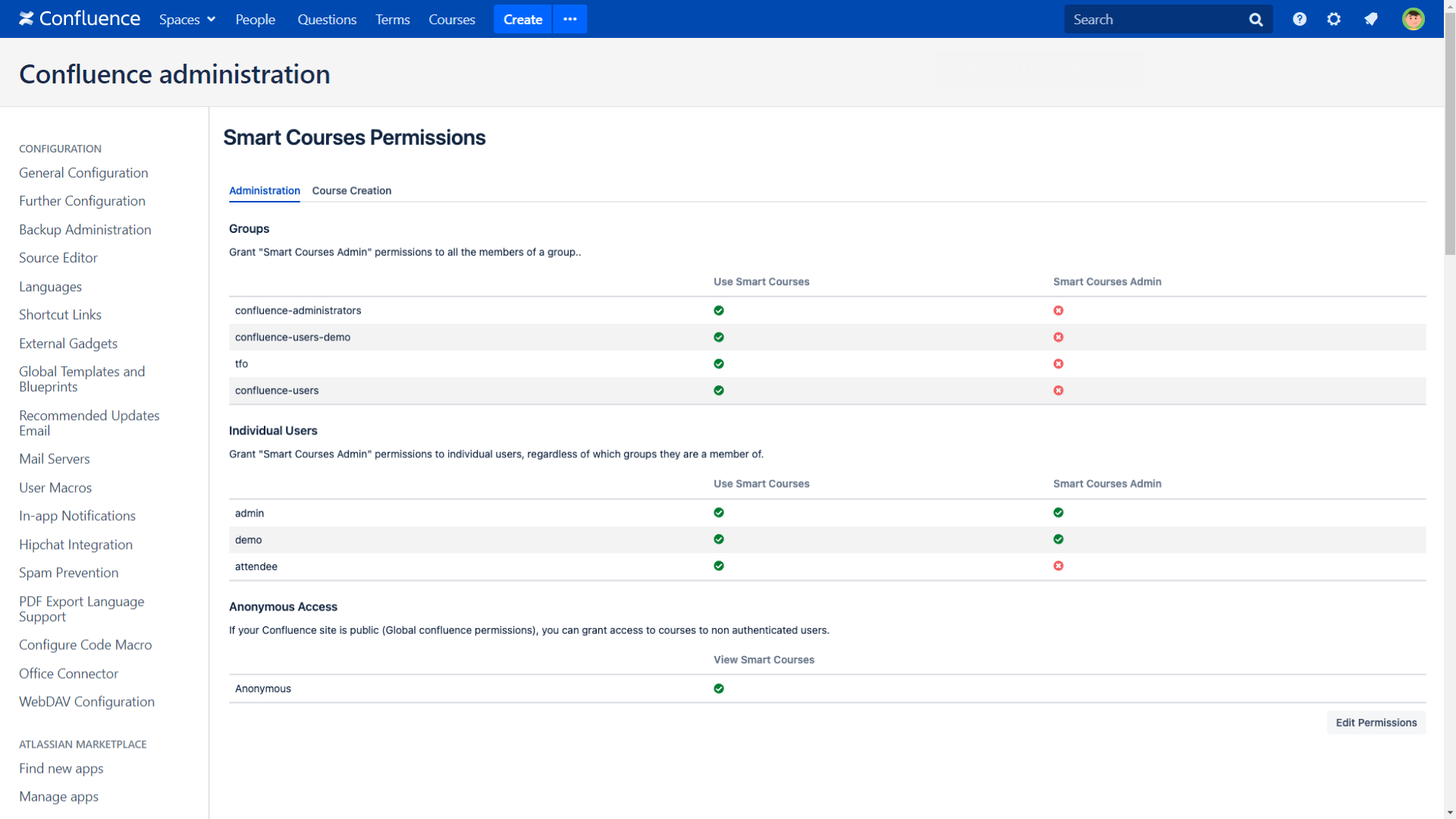Open the user profile avatar
The image size is (1456, 819).
point(1414,19)
